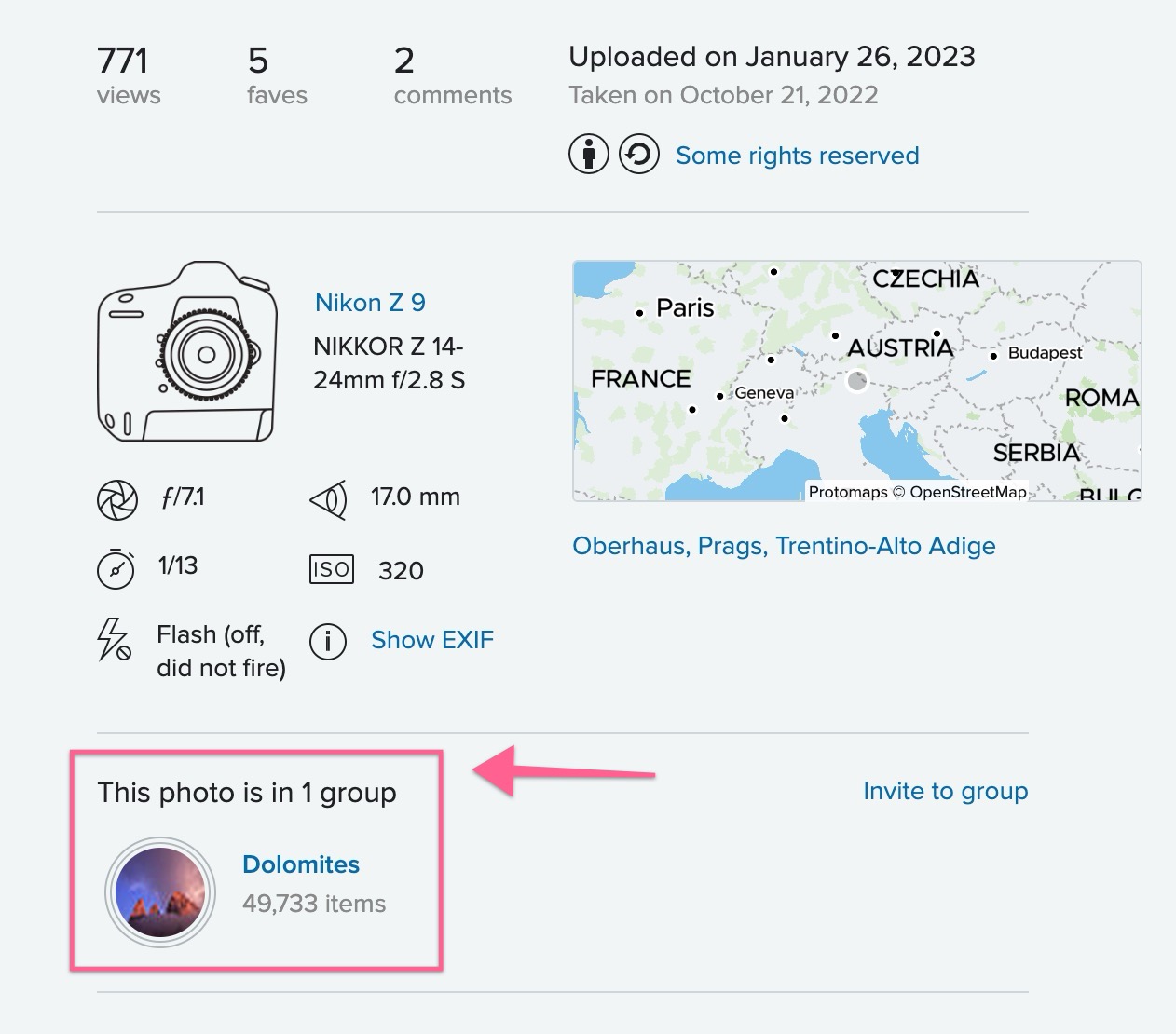Click the shutter speed timer icon
The height and width of the screenshot is (1034, 1176).
(116, 568)
